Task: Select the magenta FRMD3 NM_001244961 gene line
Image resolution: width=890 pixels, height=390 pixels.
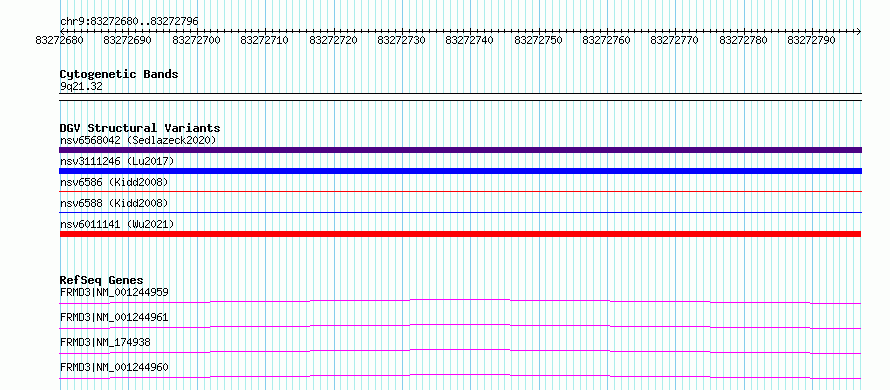Action: click(x=460, y=326)
